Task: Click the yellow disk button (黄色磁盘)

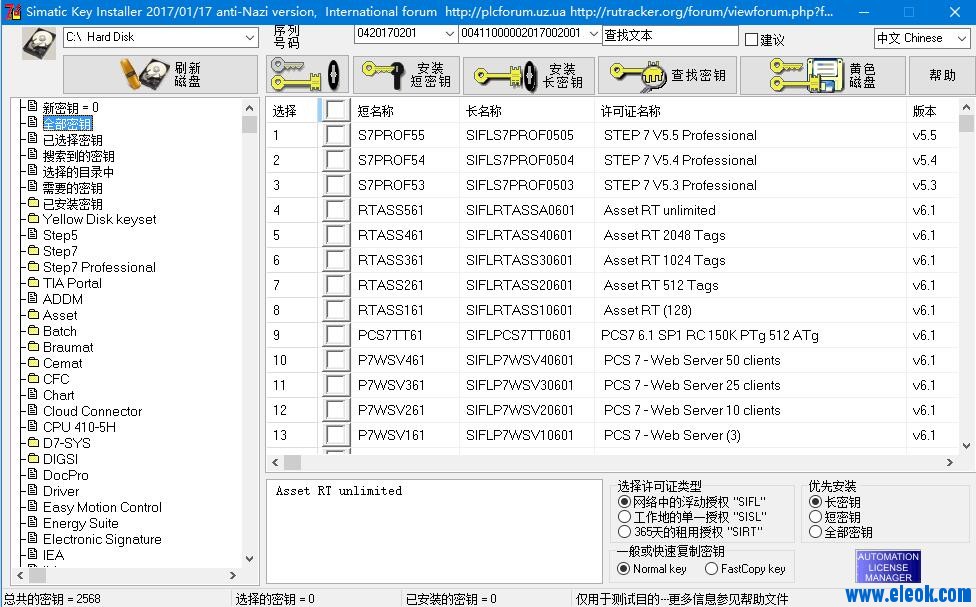Action: [822, 75]
